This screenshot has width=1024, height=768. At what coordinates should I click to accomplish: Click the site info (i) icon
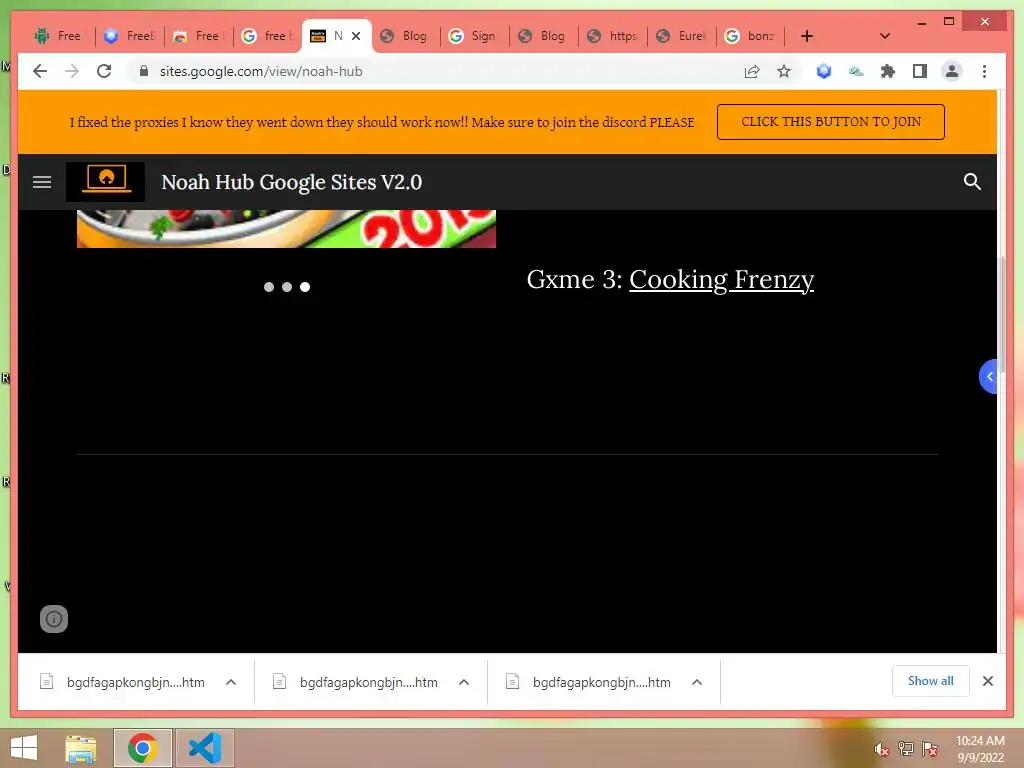coord(54,618)
